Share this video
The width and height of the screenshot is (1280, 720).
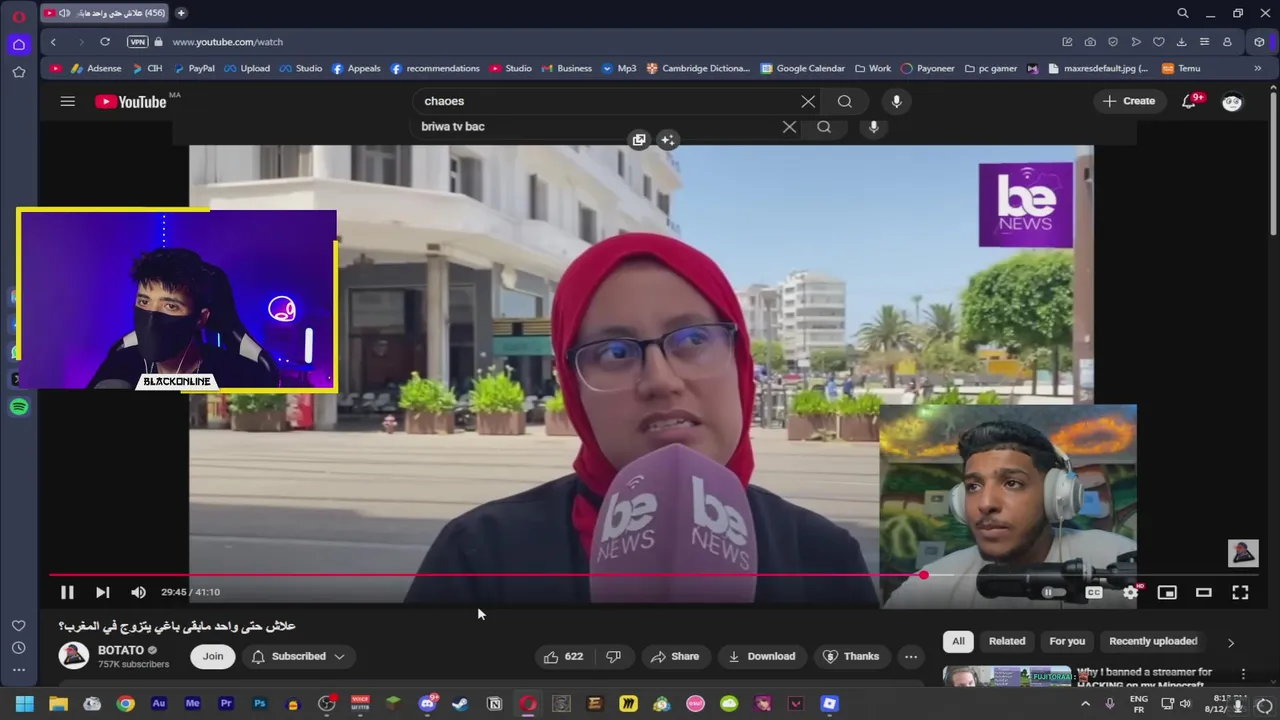(x=675, y=656)
